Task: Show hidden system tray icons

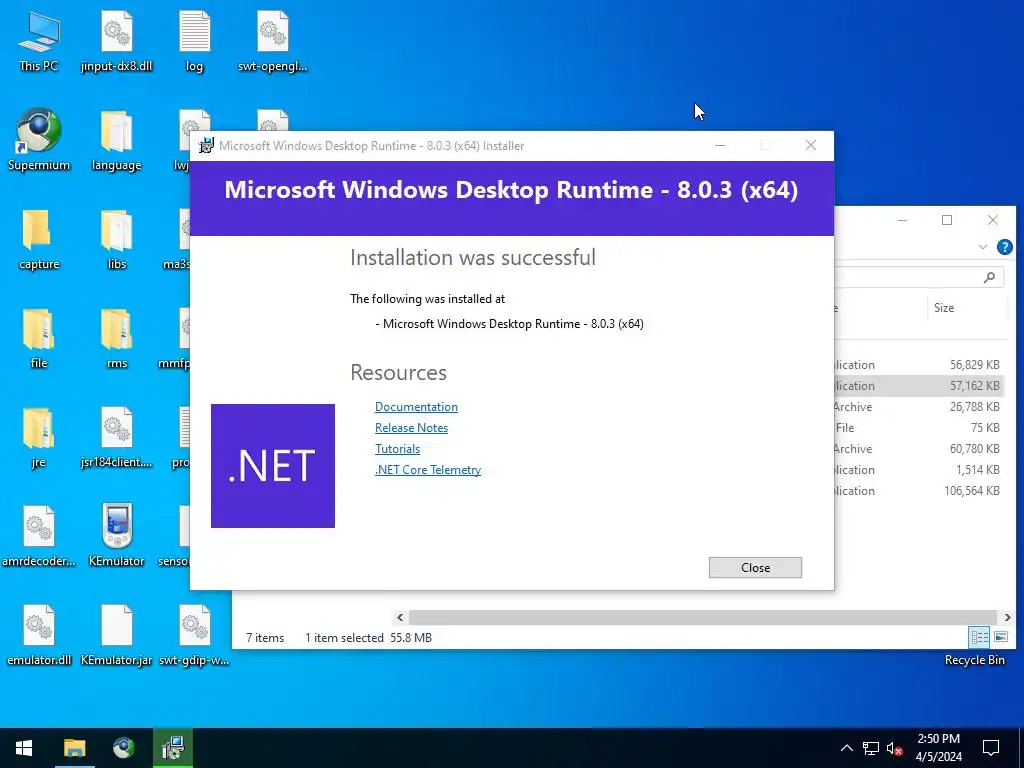Action: 846,748
